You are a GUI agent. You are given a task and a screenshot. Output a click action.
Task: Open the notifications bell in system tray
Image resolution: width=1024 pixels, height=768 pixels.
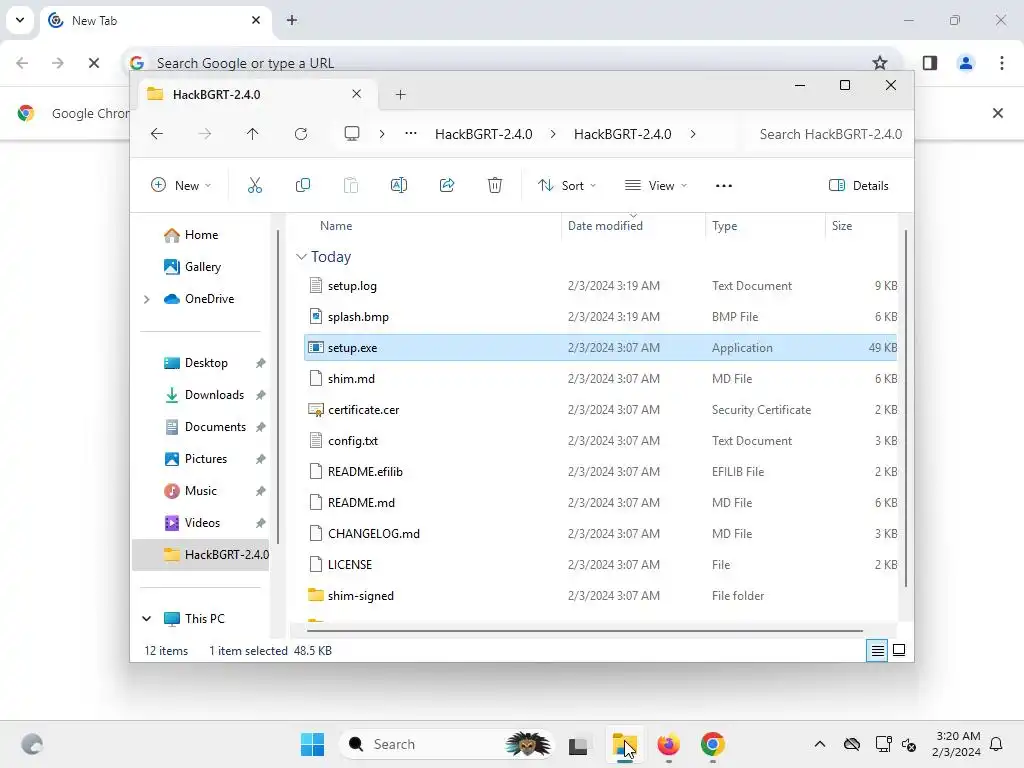tap(996, 744)
